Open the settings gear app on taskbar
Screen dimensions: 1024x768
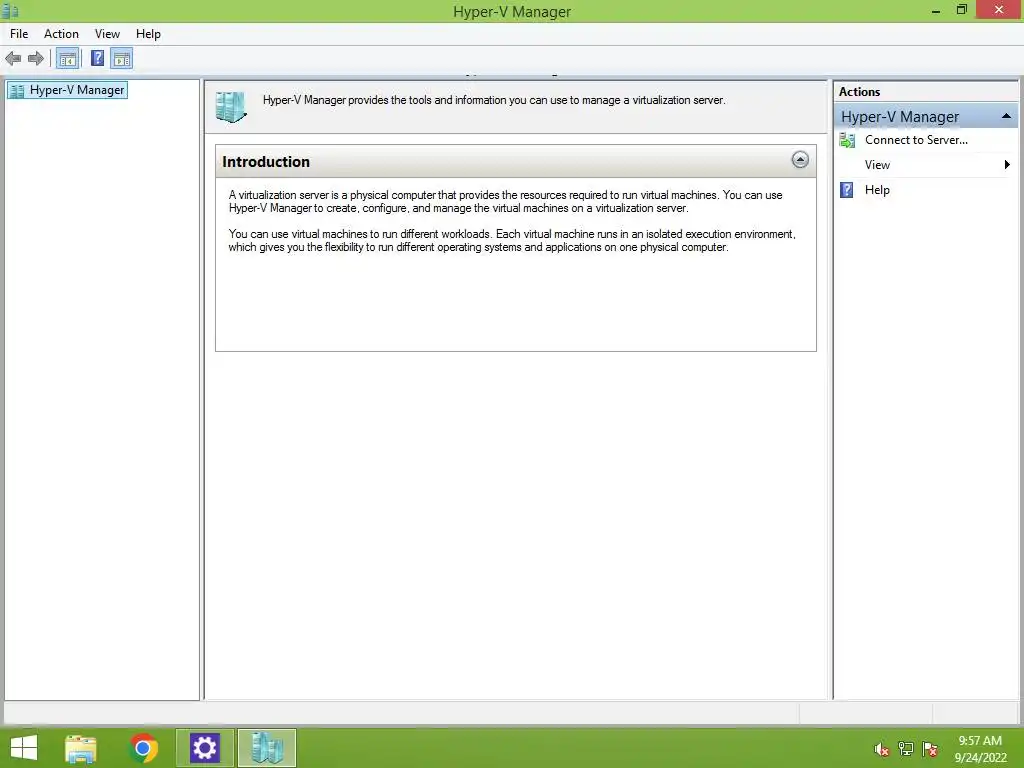click(x=204, y=748)
